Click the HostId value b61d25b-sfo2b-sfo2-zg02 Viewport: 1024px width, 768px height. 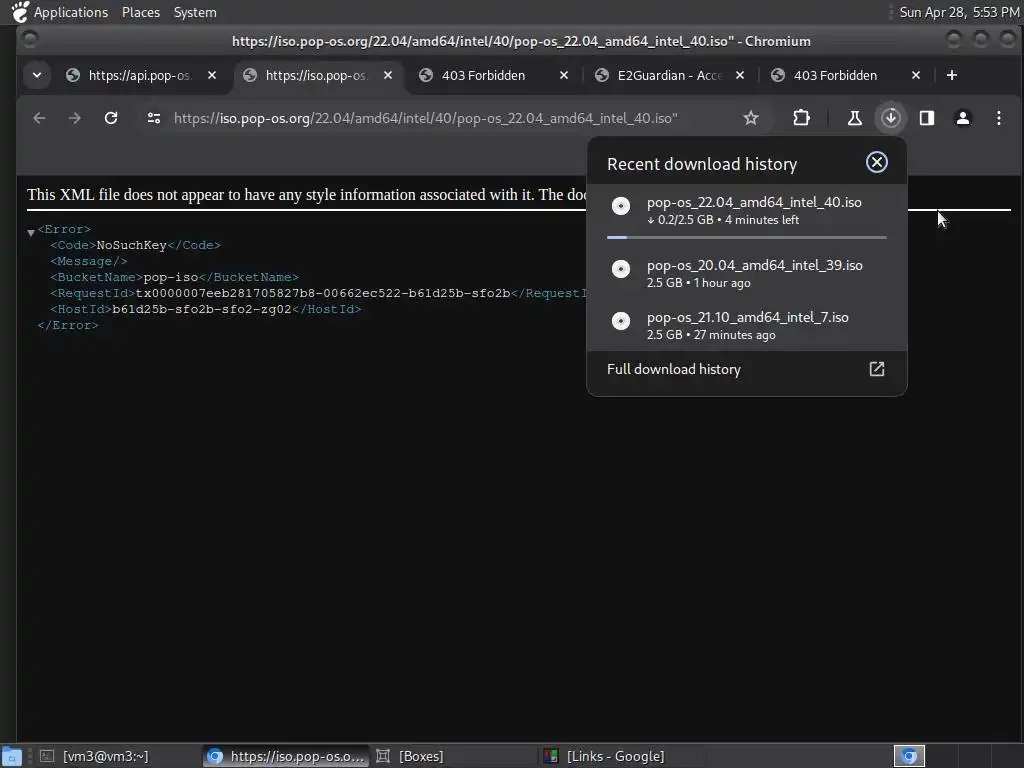point(202,309)
